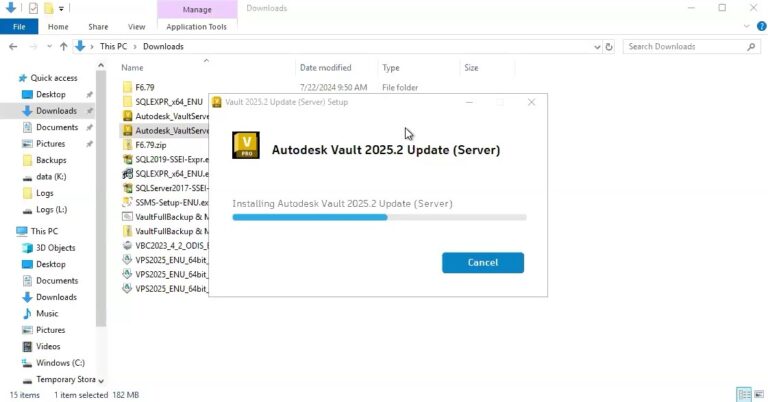Switch to the Home ribbon tab
The image size is (768, 402).
point(58,26)
